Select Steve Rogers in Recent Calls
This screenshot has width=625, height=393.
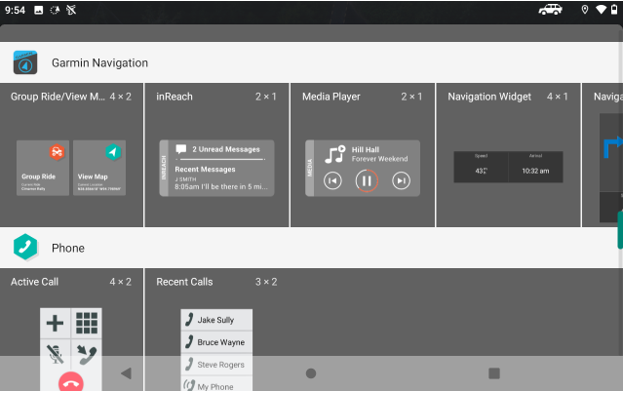216,365
